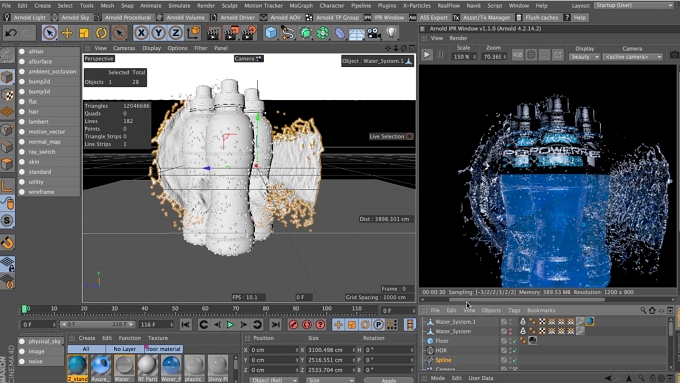Open the spline pen tool

coord(288,33)
